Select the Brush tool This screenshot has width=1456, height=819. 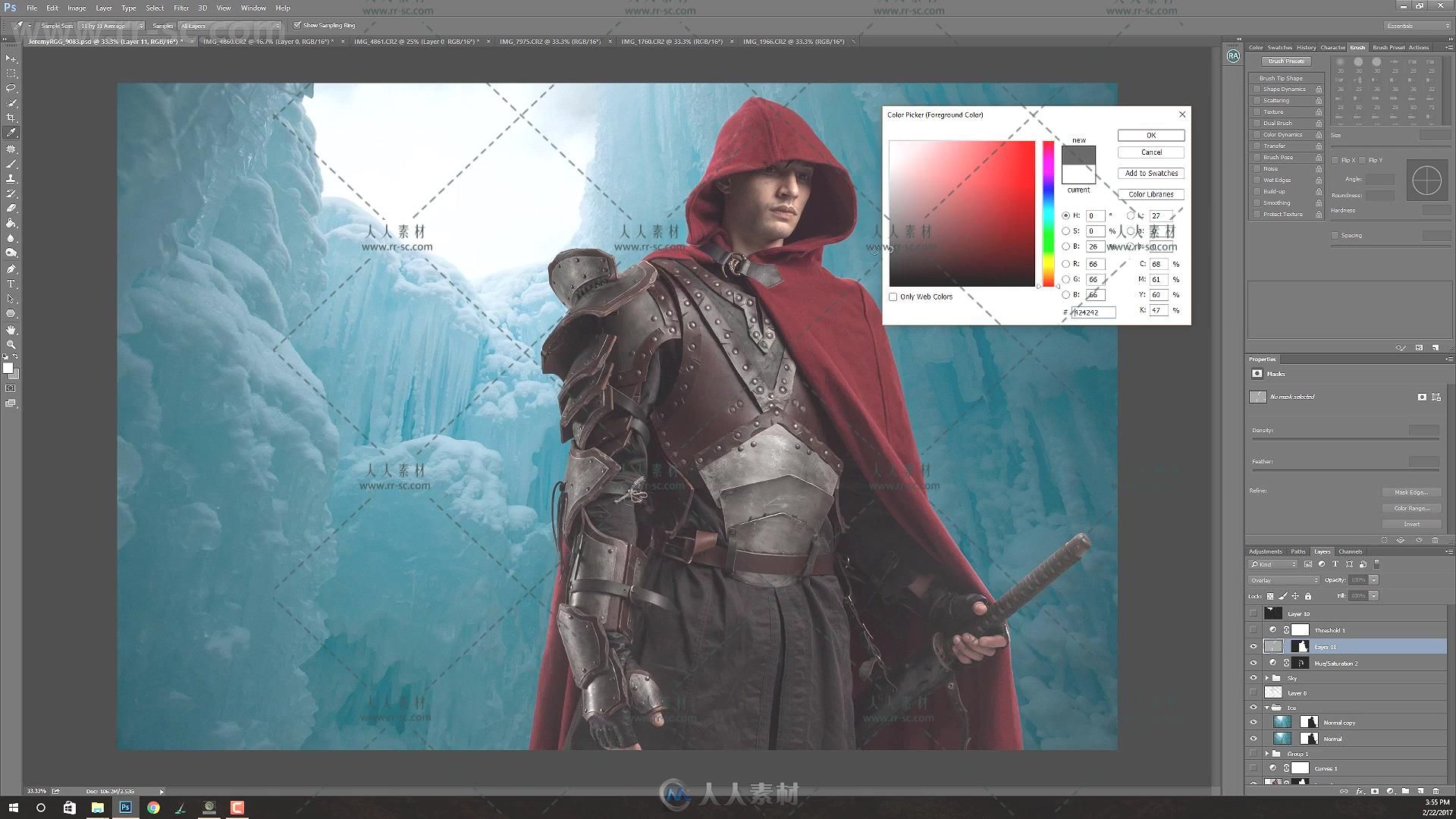point(11,164)
